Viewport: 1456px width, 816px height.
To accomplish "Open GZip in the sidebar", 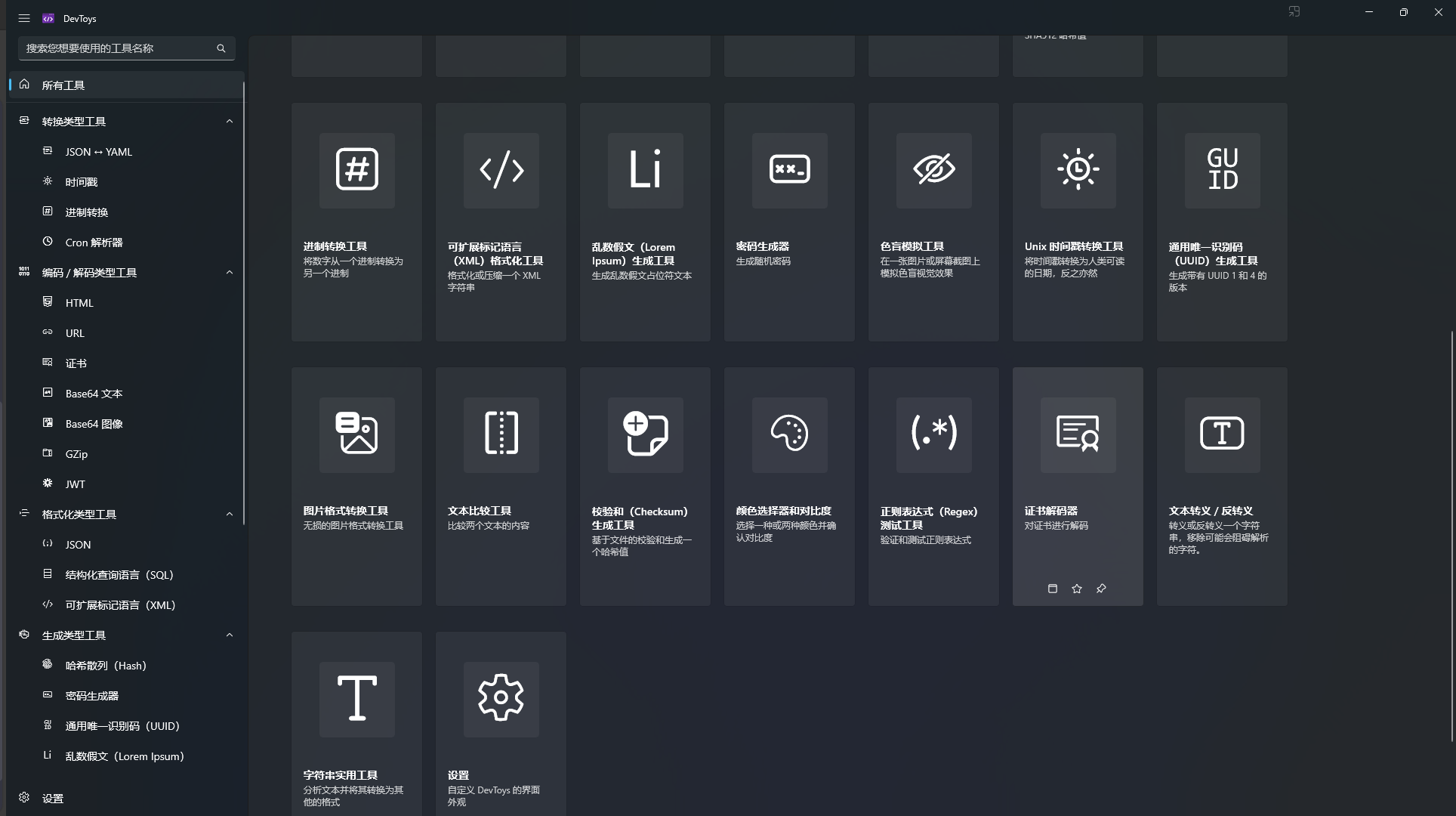I will (x=126, y=454).
